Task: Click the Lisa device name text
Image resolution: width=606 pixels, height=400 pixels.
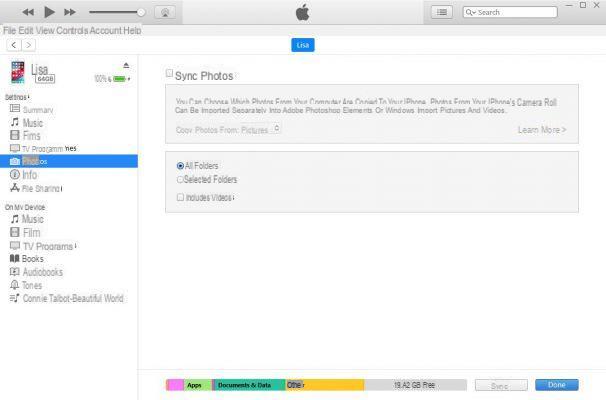Action: 39,69
